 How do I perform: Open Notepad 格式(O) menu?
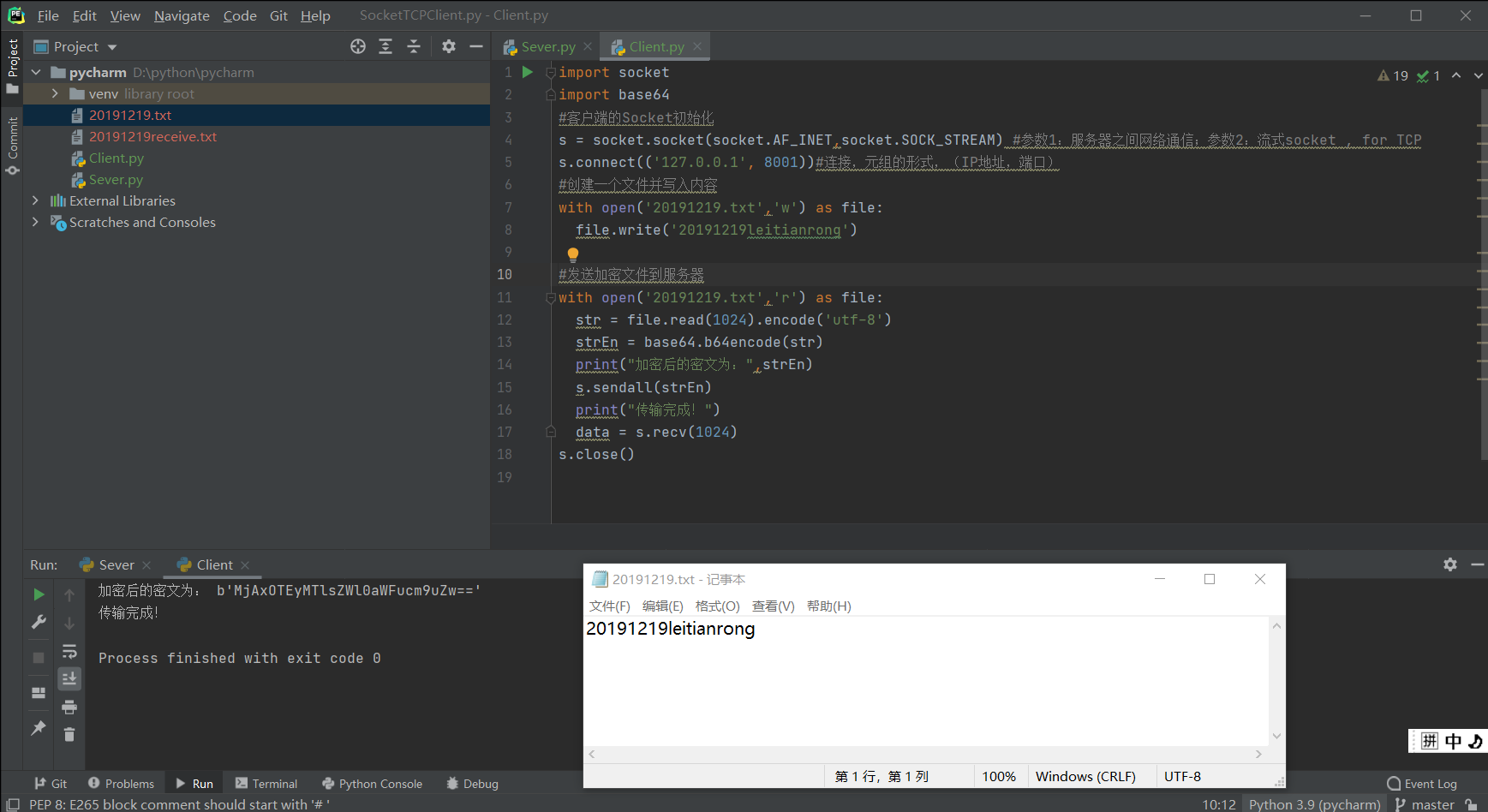718,606
